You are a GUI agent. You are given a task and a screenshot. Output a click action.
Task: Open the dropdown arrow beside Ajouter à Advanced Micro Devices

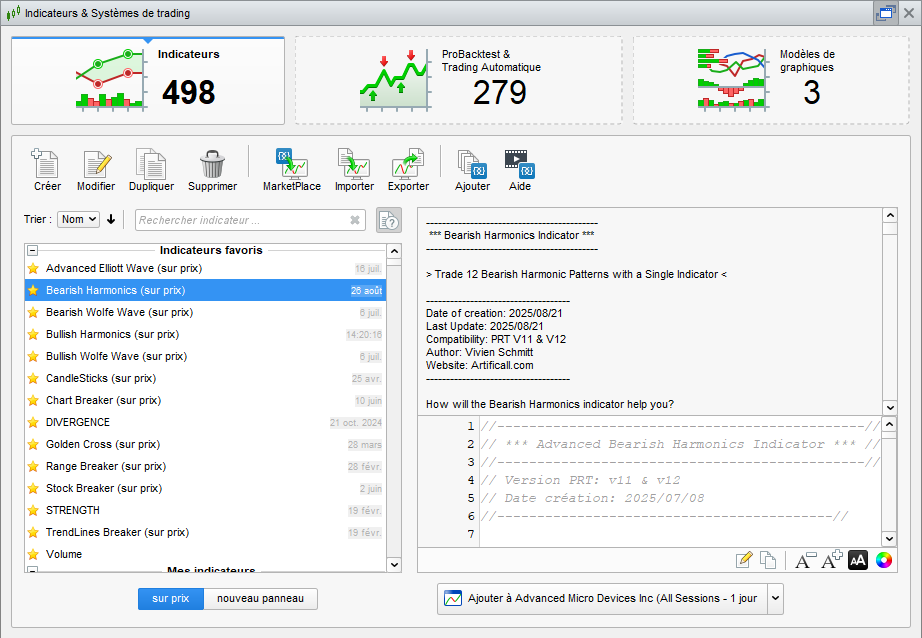click(x=774, y=599)
